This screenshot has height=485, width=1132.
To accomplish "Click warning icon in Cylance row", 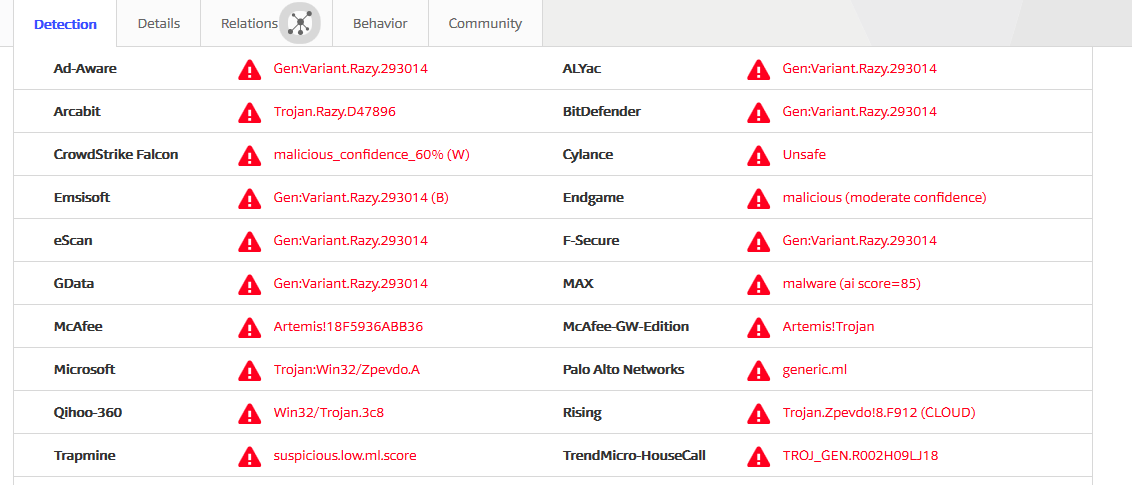I will click(x=758, y=155).
